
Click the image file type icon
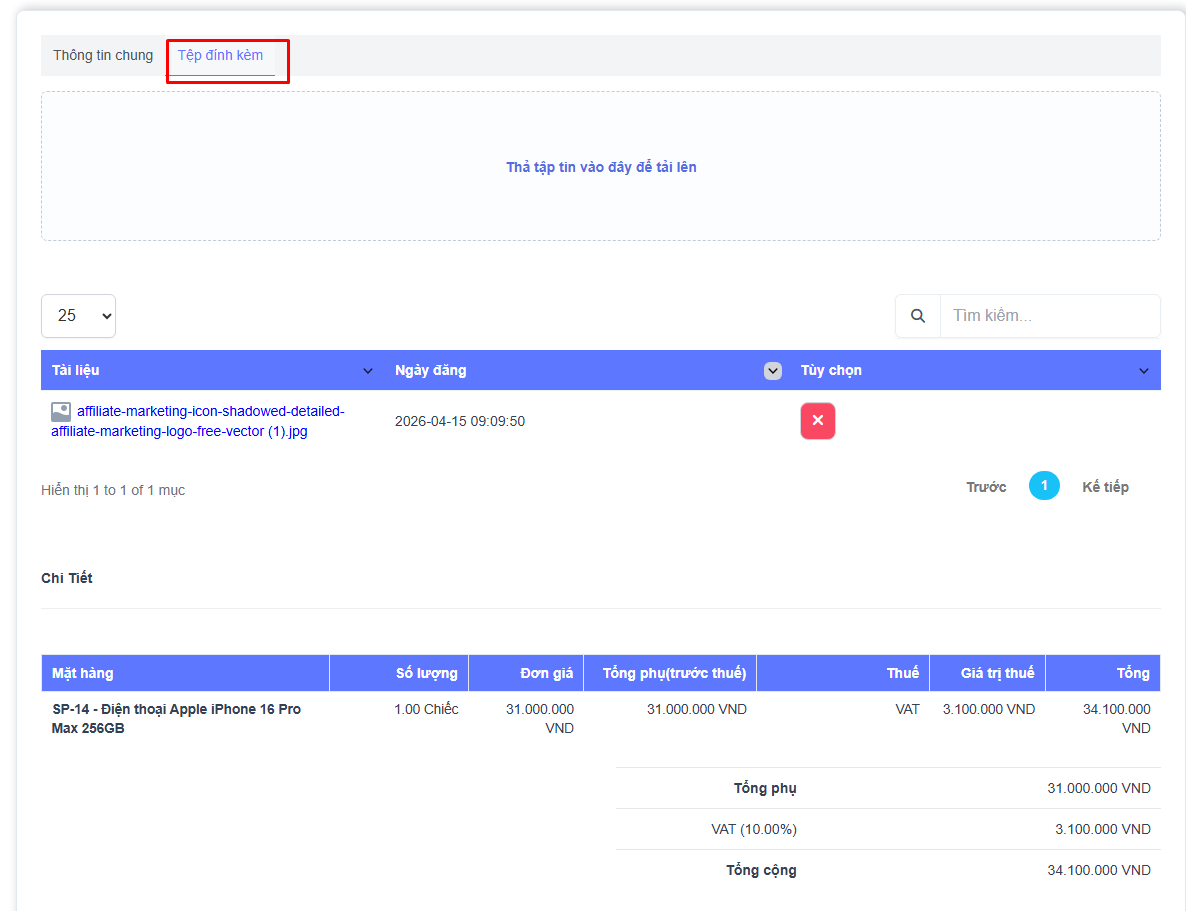click(x=61, y=412)
